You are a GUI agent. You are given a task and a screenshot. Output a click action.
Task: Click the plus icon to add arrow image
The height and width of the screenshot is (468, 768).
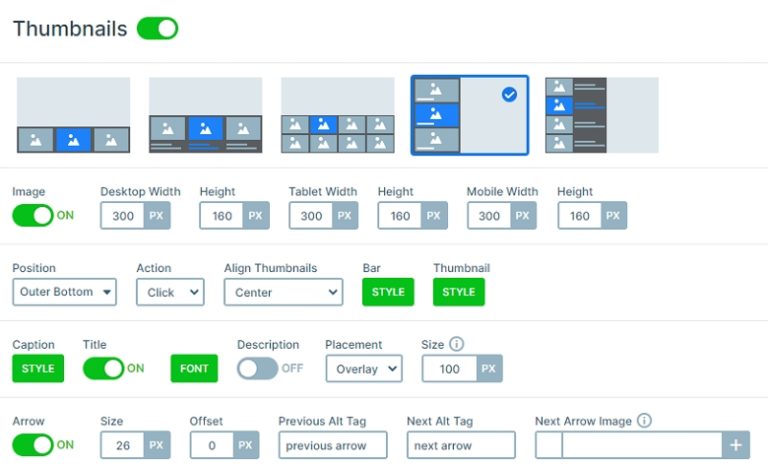pos(736,445)
